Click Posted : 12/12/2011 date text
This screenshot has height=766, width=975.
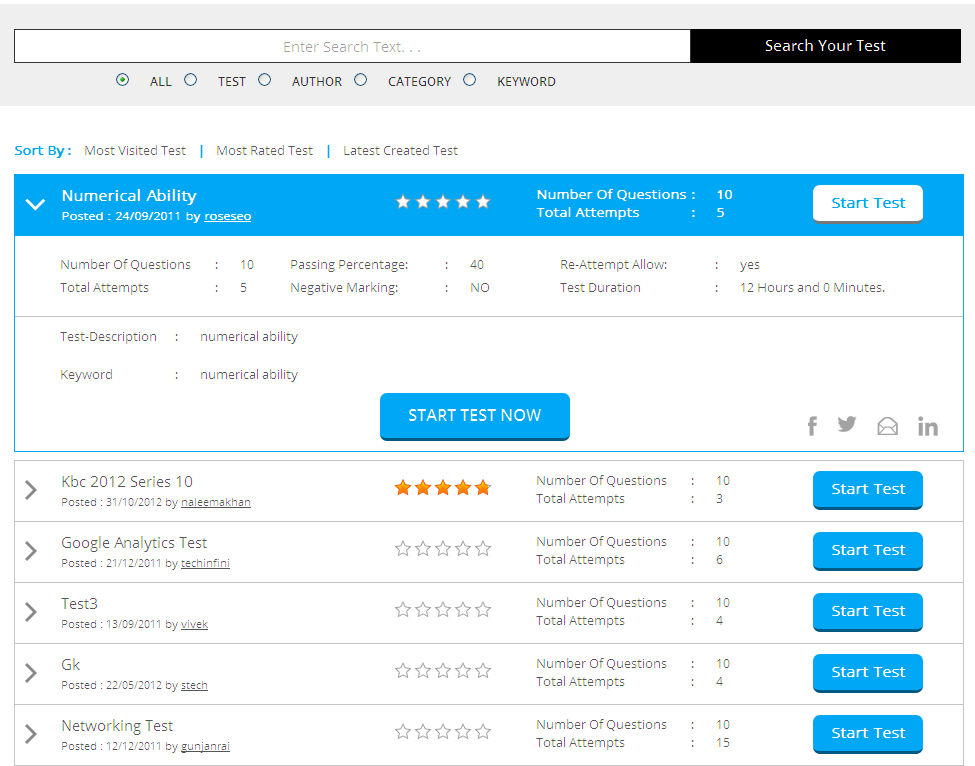(x=111, y=746)
